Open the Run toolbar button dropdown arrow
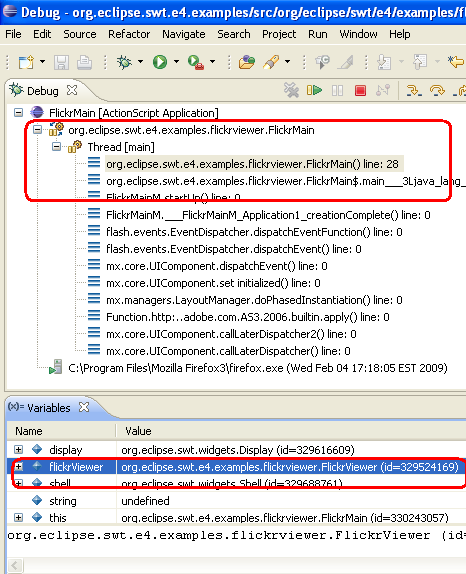The width and height of the screenshot is (466, 574). point(176,62)
